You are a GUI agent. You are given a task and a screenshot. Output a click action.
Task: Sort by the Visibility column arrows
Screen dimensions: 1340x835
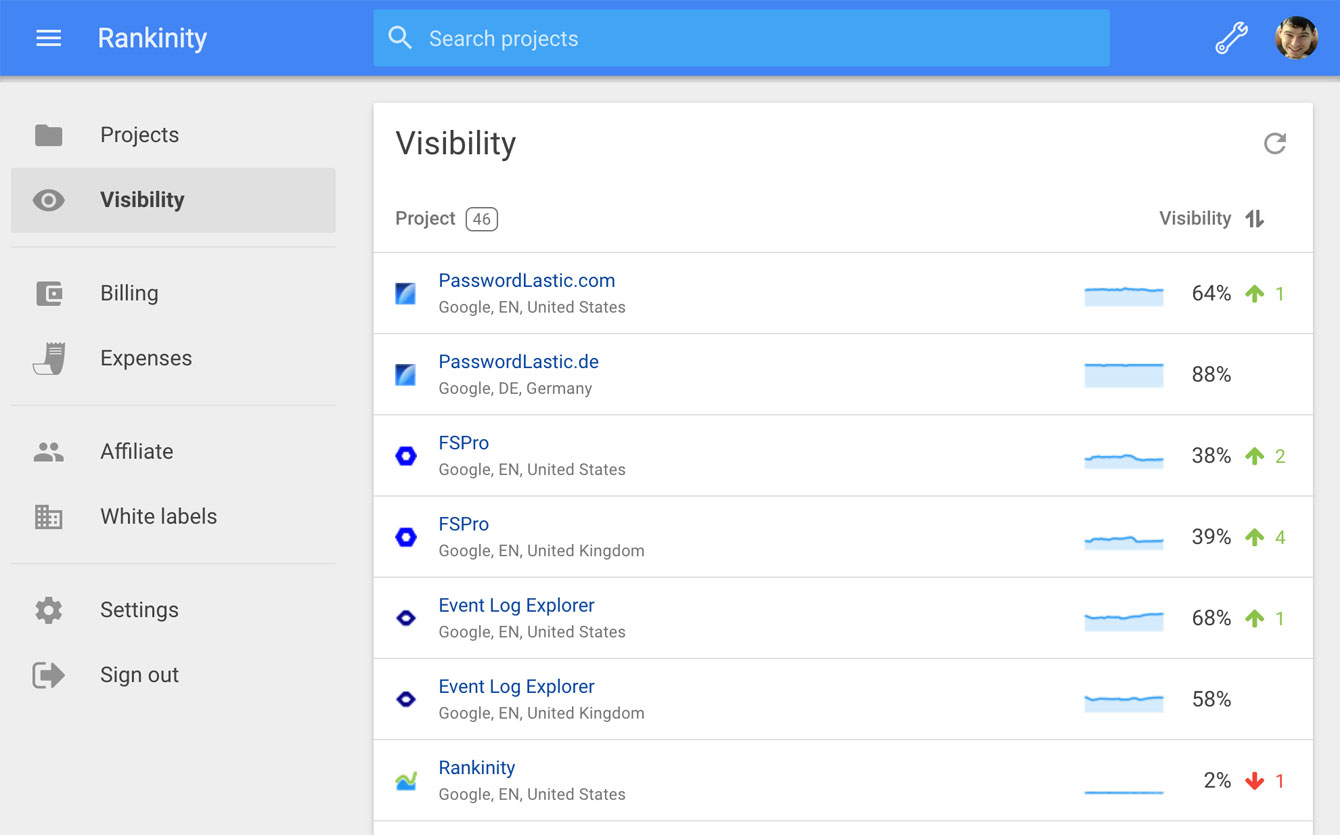pos(1255,219)
